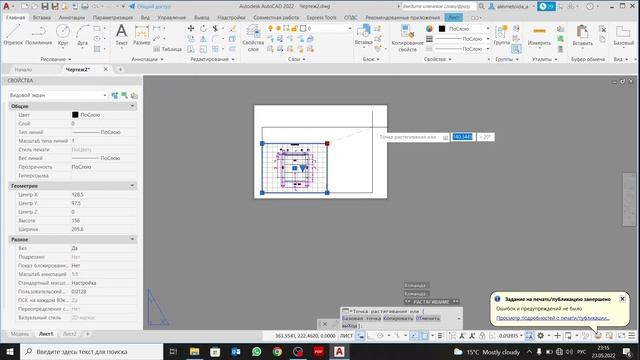Viewport: 640px width, 360px height.
Task: Open the Вставка ribbon tab
Action: (x=42, y=18)
